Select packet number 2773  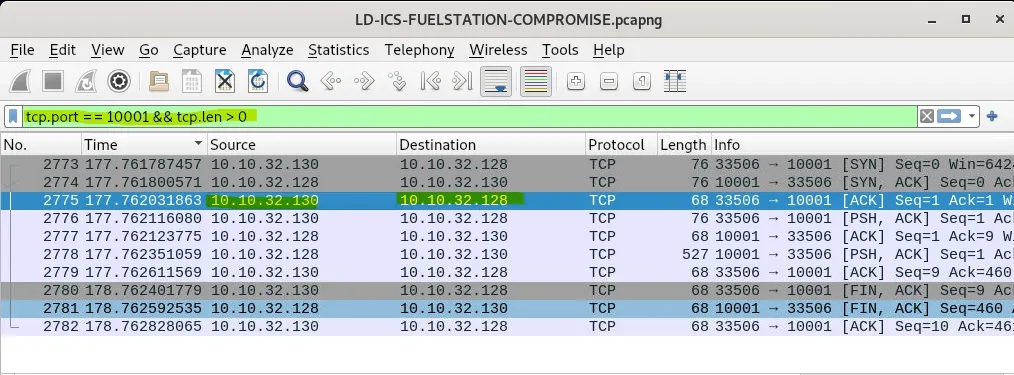coord(507,164)
